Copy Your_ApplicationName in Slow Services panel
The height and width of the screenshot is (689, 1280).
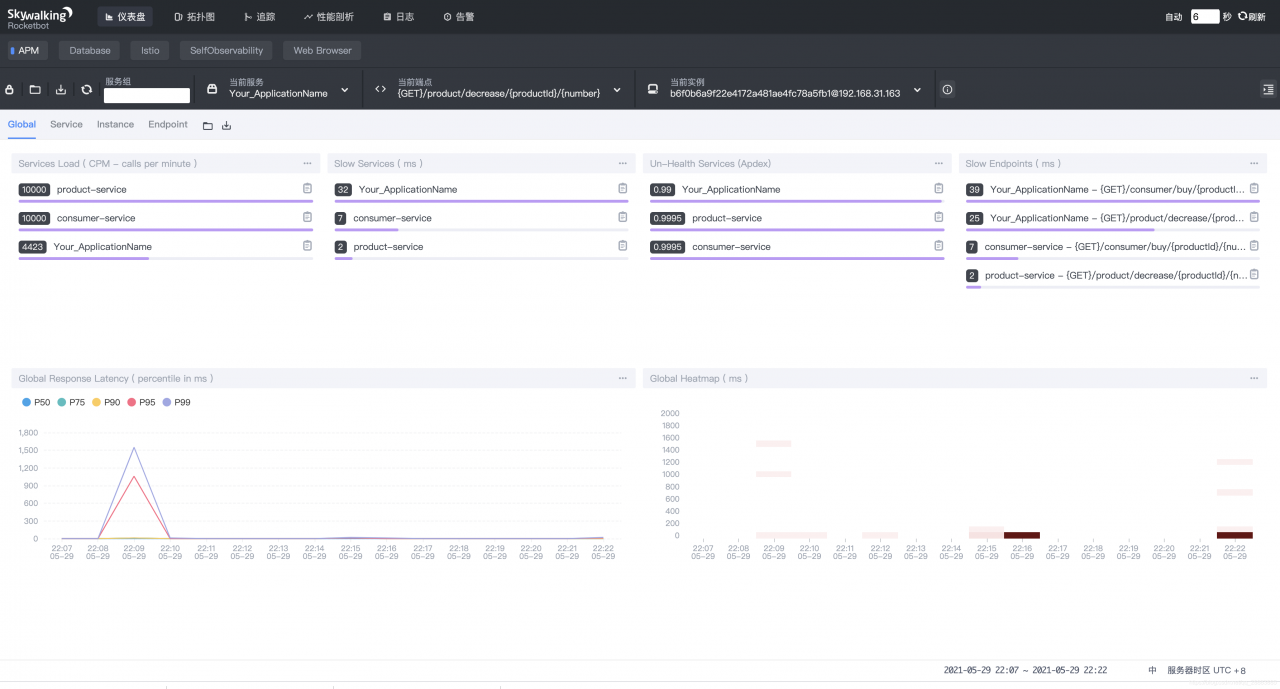[623, 188]
